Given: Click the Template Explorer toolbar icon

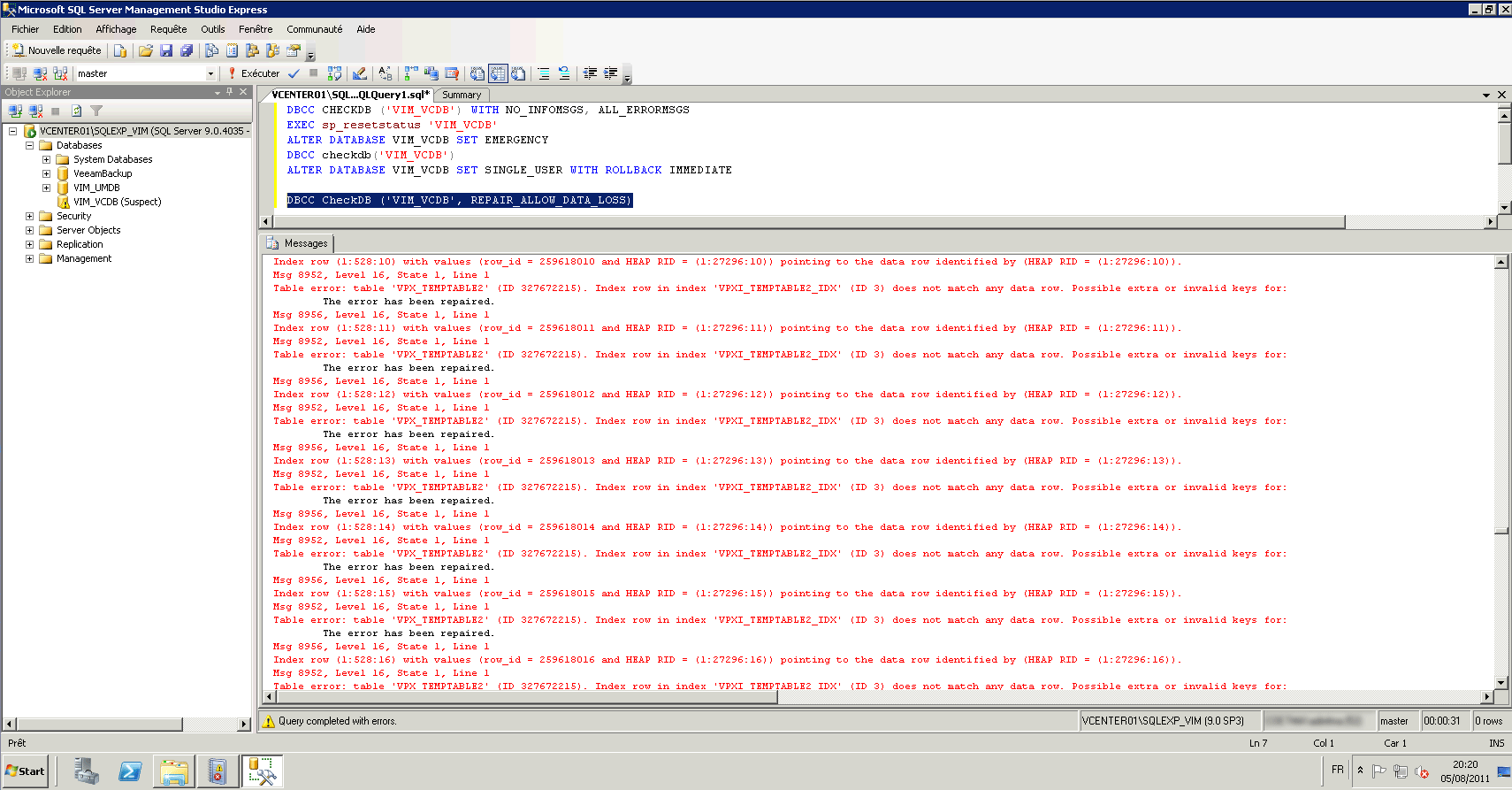Looking at the screenshot, I should pyautogui.click(x=273, y=50).
